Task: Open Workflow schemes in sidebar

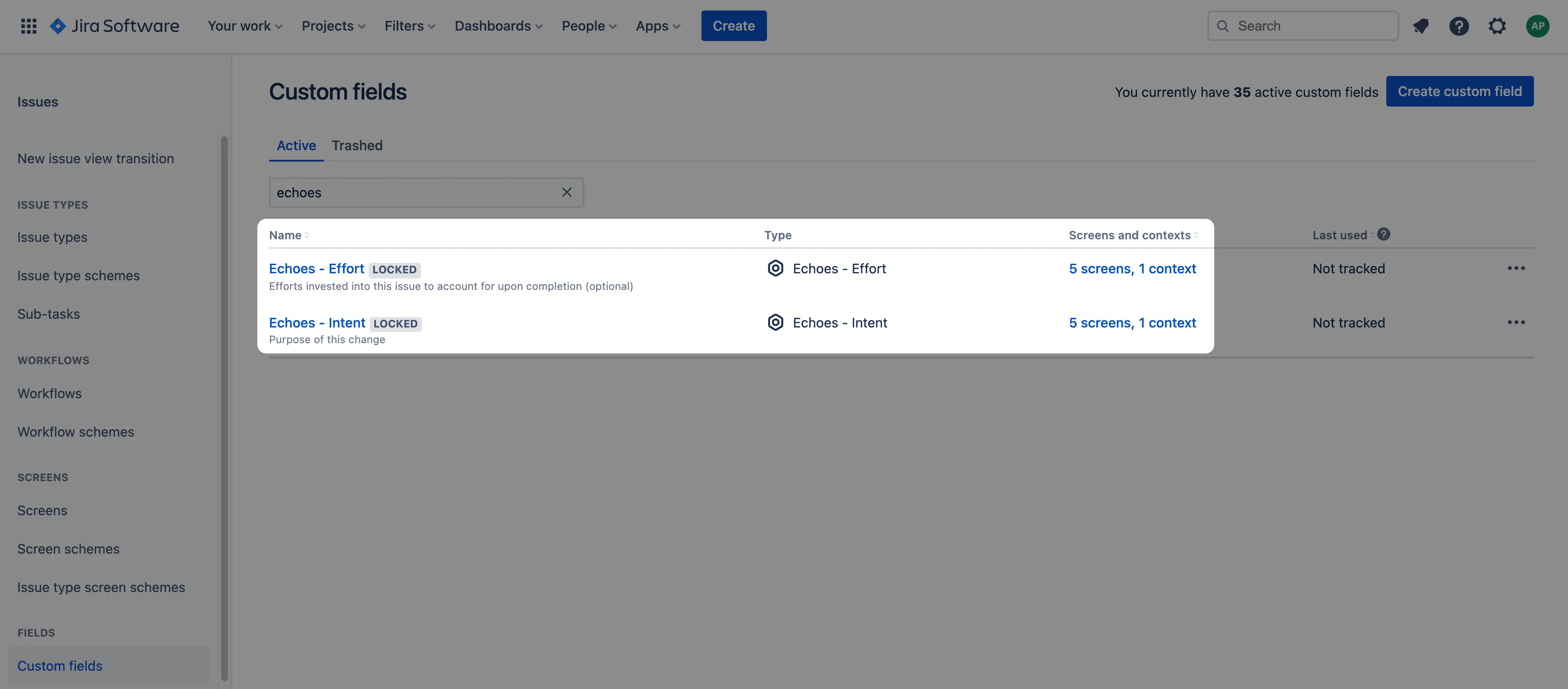Action: [x=76, y=431]
